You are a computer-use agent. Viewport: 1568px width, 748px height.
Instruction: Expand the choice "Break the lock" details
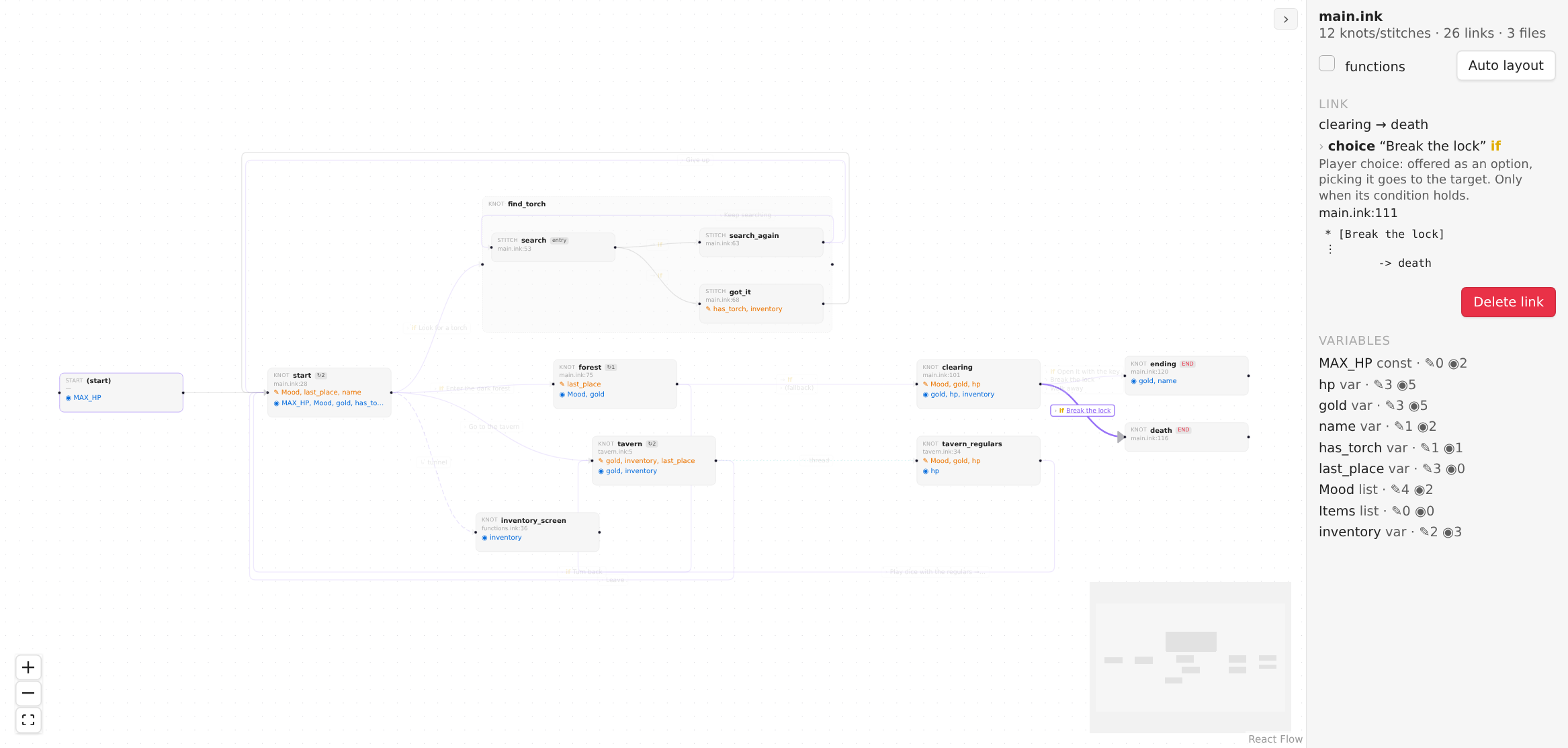pyautogui.click(x=1321, y=147)
